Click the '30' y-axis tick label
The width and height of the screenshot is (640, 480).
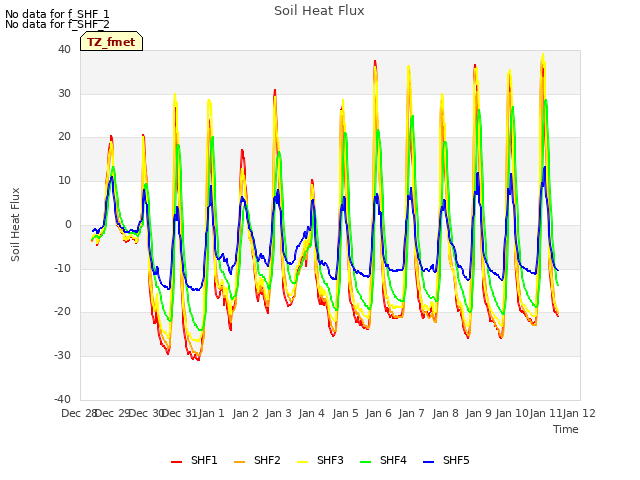point(64,93)
